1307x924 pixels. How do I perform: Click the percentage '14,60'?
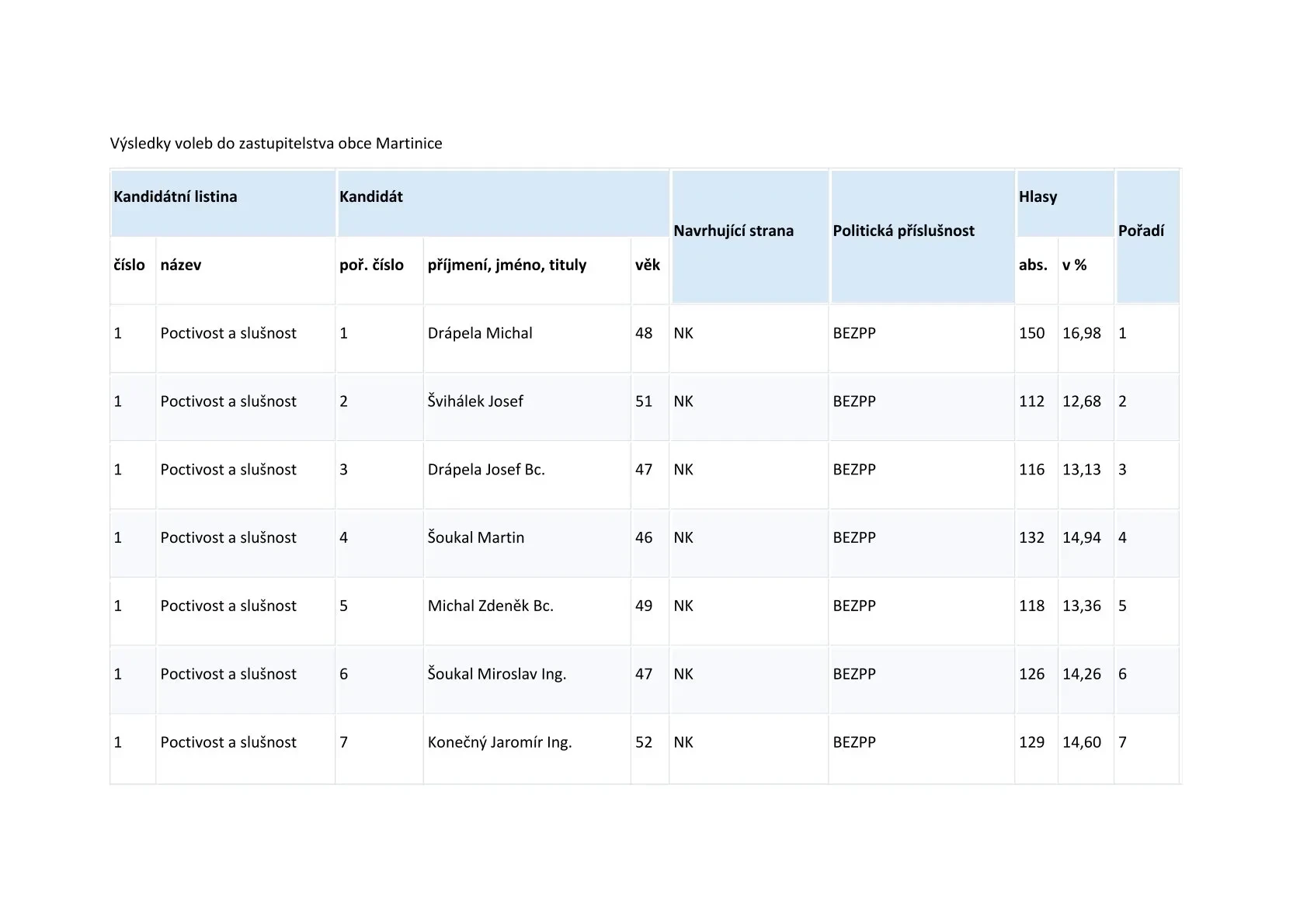(x=1082, y=742)
